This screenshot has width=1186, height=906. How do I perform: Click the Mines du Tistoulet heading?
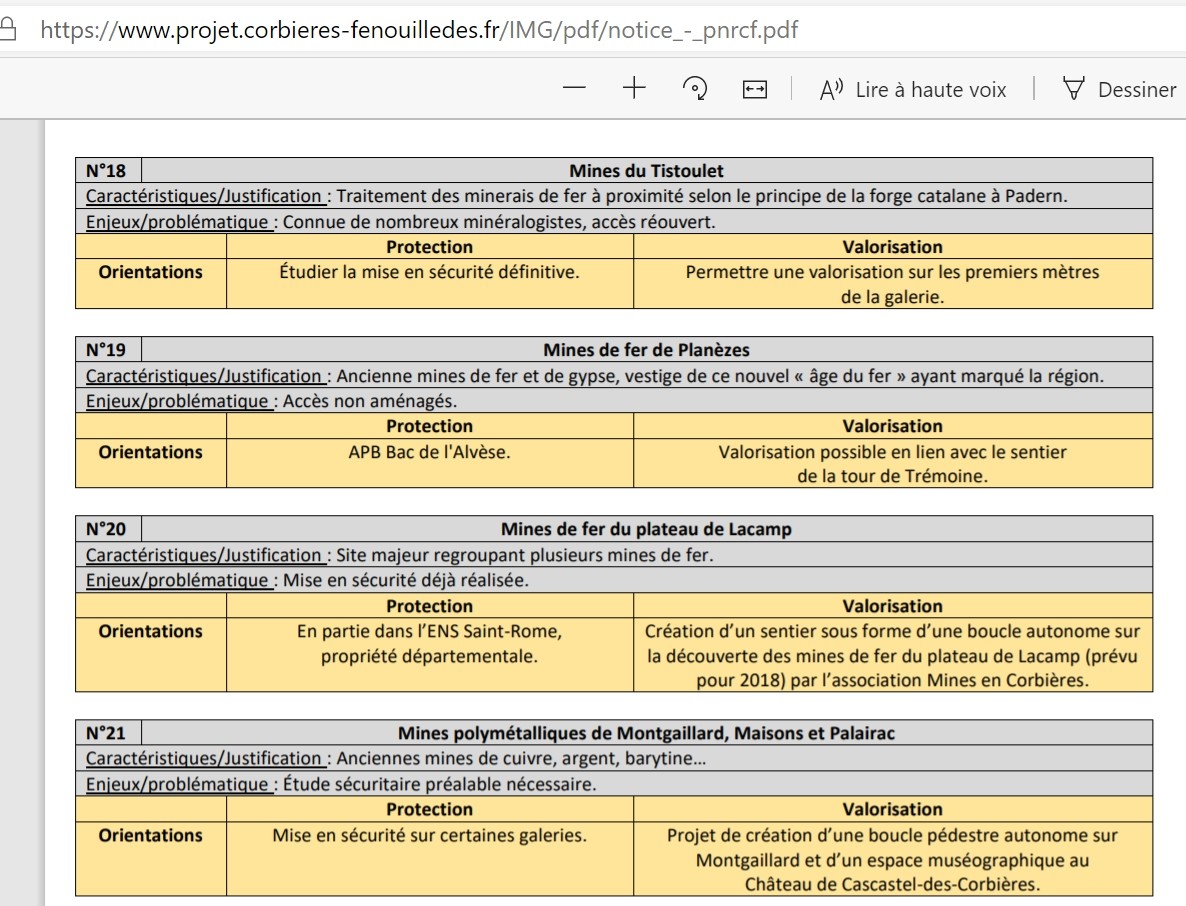pos(646,171)
